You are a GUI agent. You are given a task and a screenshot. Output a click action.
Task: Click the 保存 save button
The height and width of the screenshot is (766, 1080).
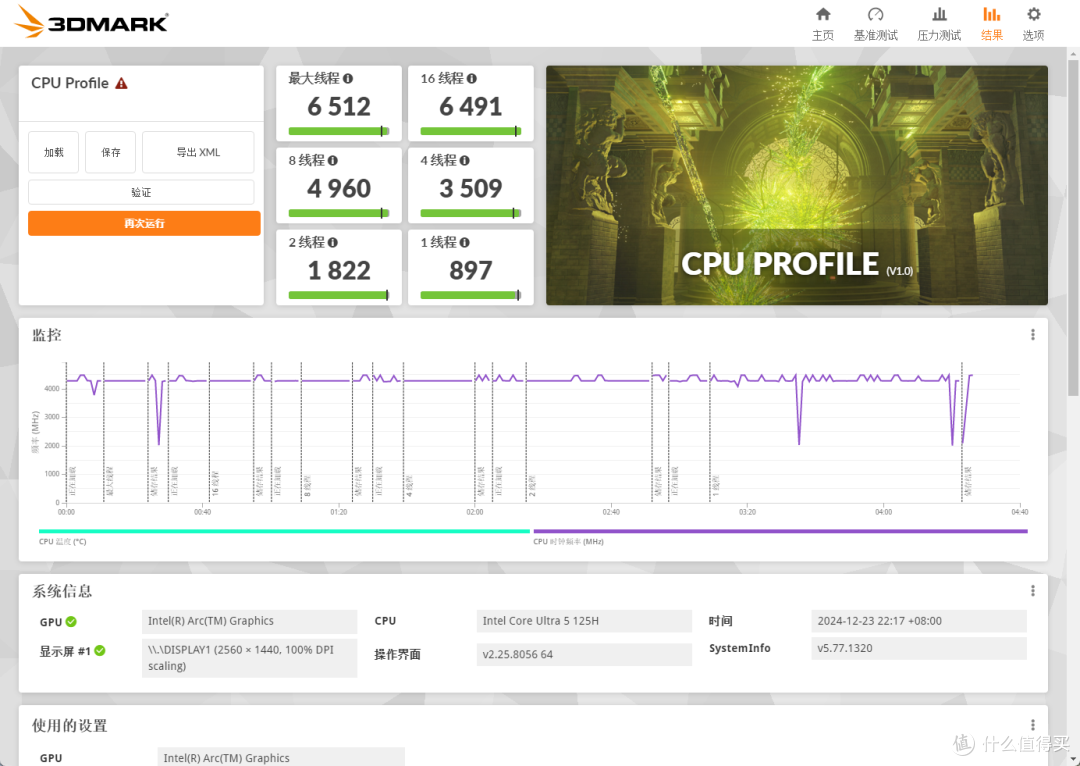110,152
